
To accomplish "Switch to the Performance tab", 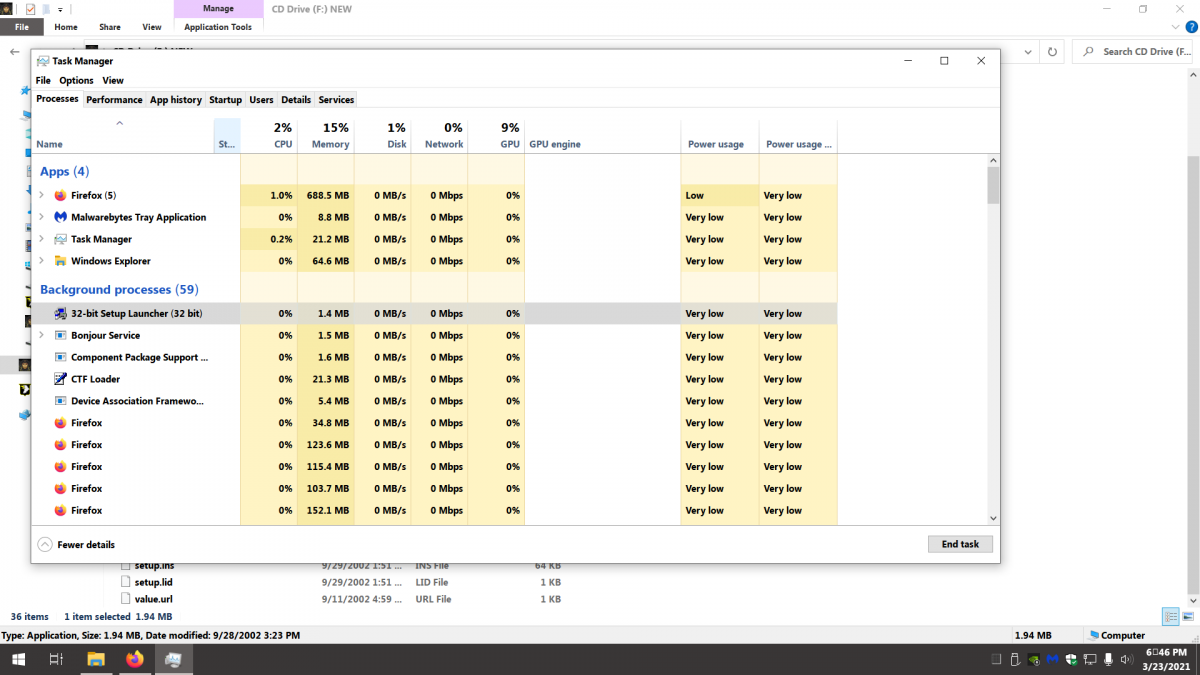I will (x=114, y=100).
